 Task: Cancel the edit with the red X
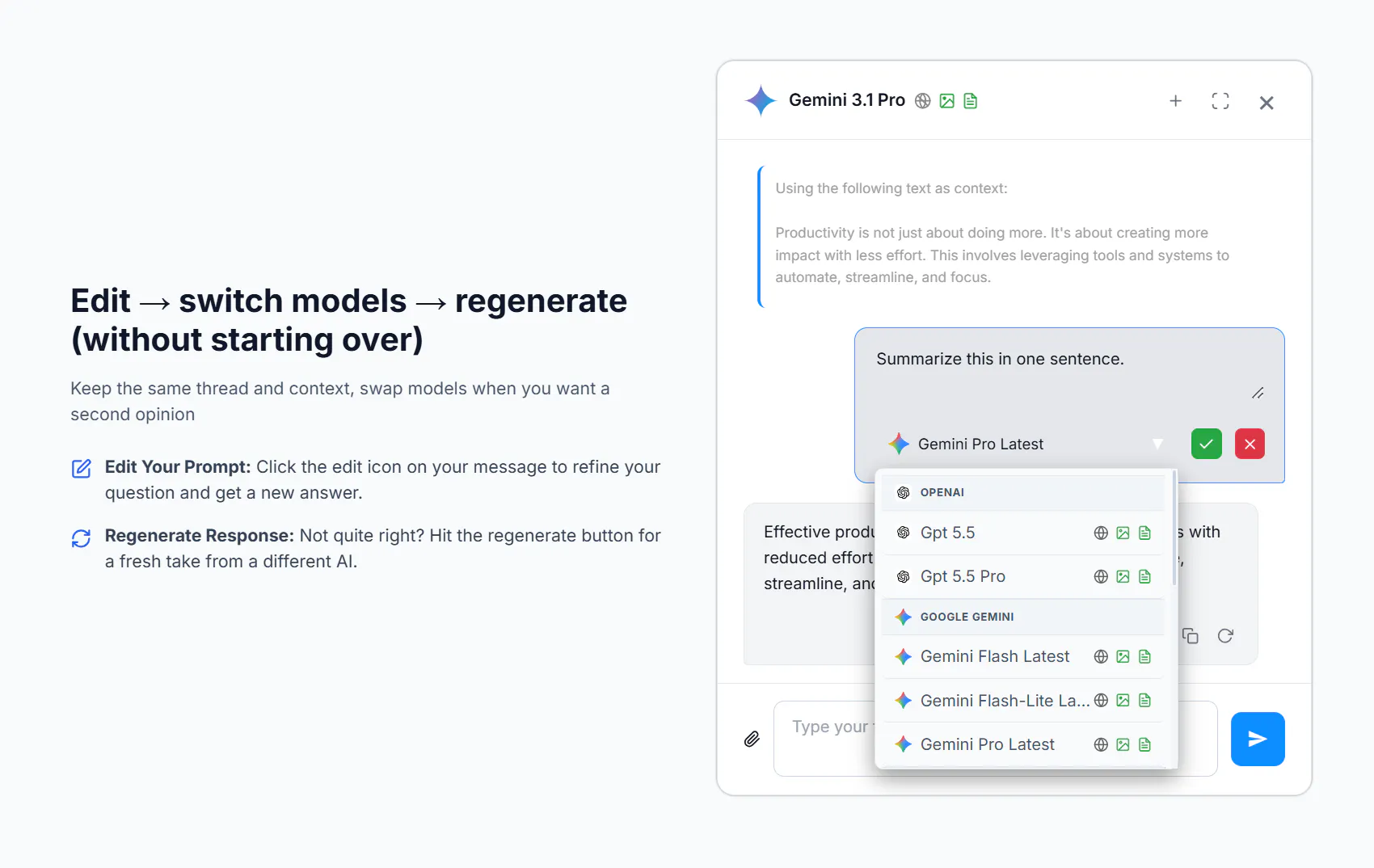pos(1250,444)
